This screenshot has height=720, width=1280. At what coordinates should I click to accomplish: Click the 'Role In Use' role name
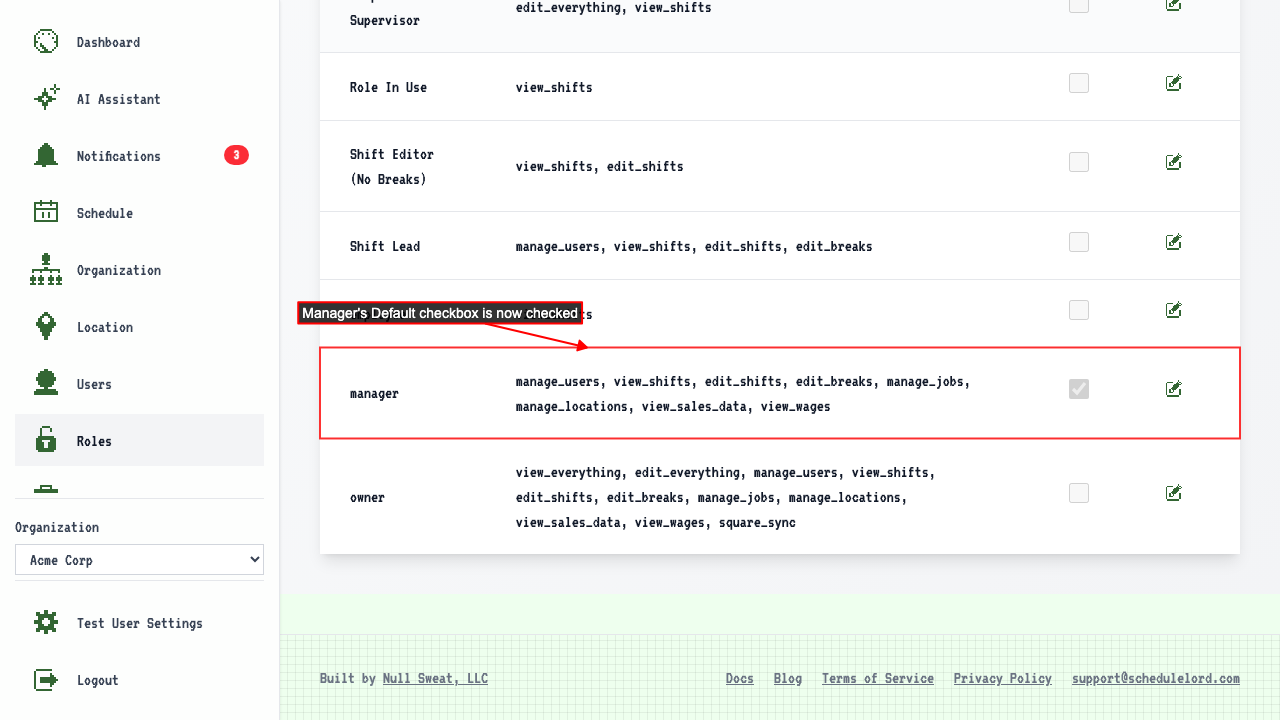(388, 87)
